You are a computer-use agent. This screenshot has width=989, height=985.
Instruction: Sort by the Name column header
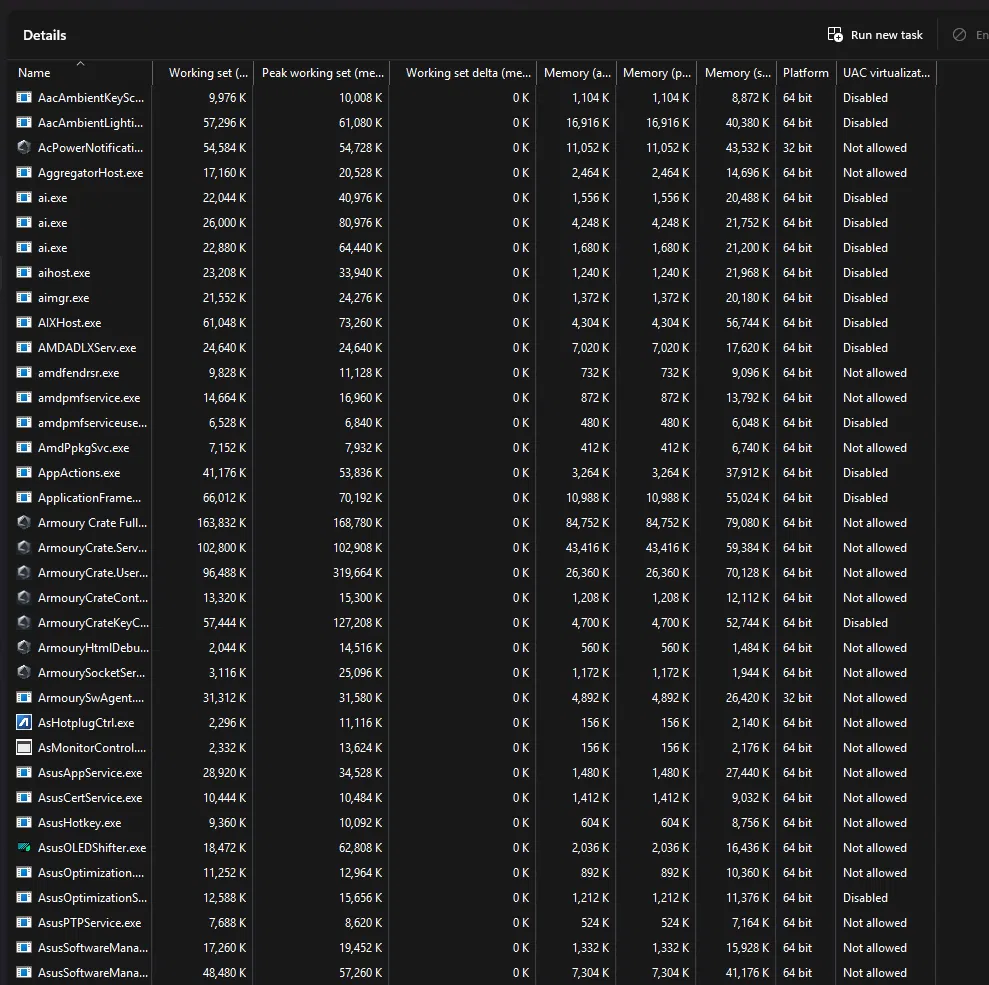tap(80, 73)
